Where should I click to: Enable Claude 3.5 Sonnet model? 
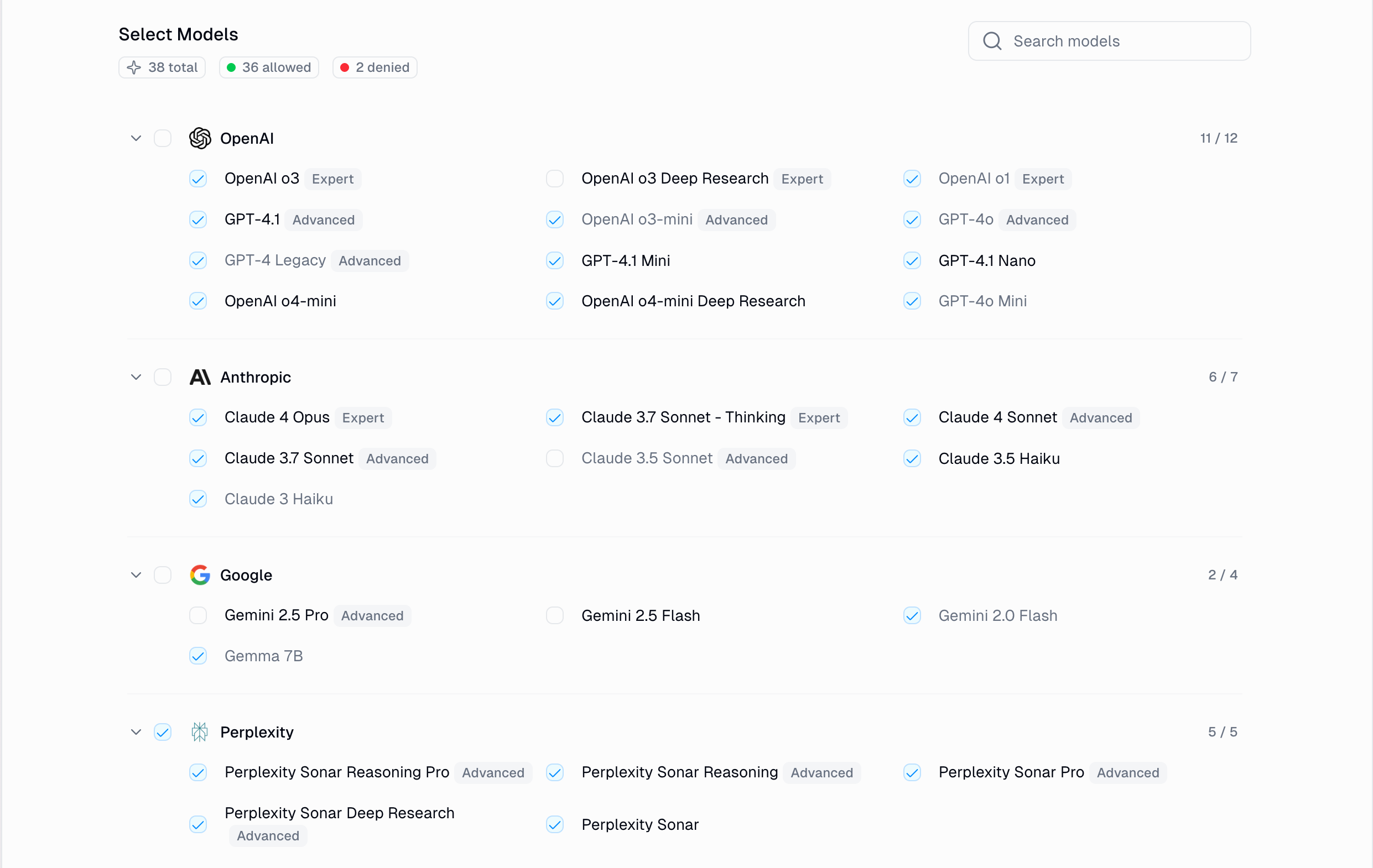pyautogui.click(x=555, y=459)
